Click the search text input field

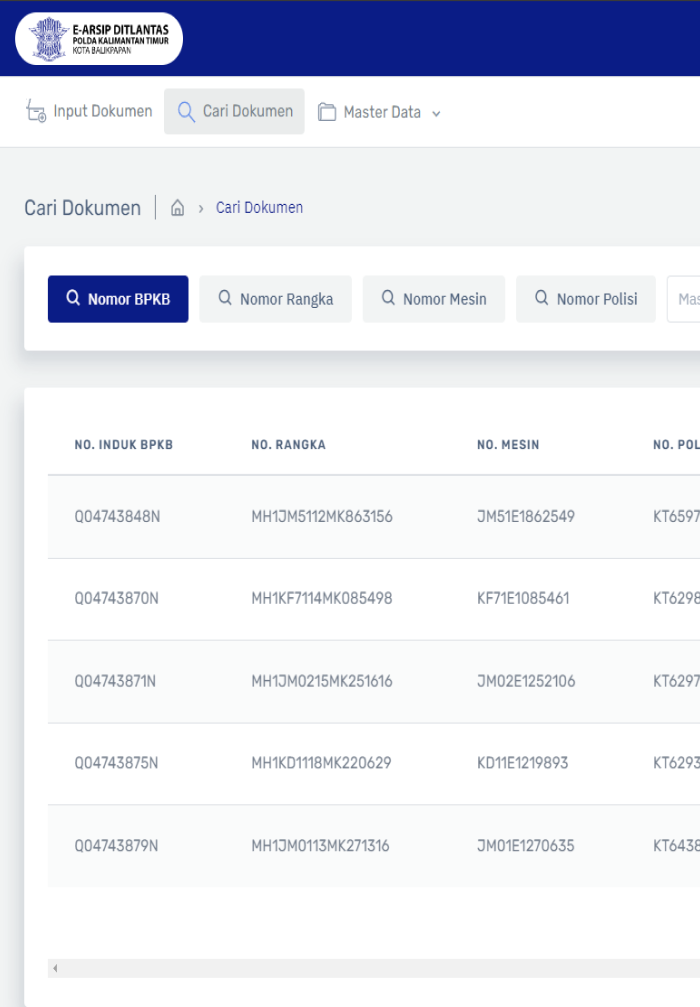pyautogui.click(x=686, y=299)
